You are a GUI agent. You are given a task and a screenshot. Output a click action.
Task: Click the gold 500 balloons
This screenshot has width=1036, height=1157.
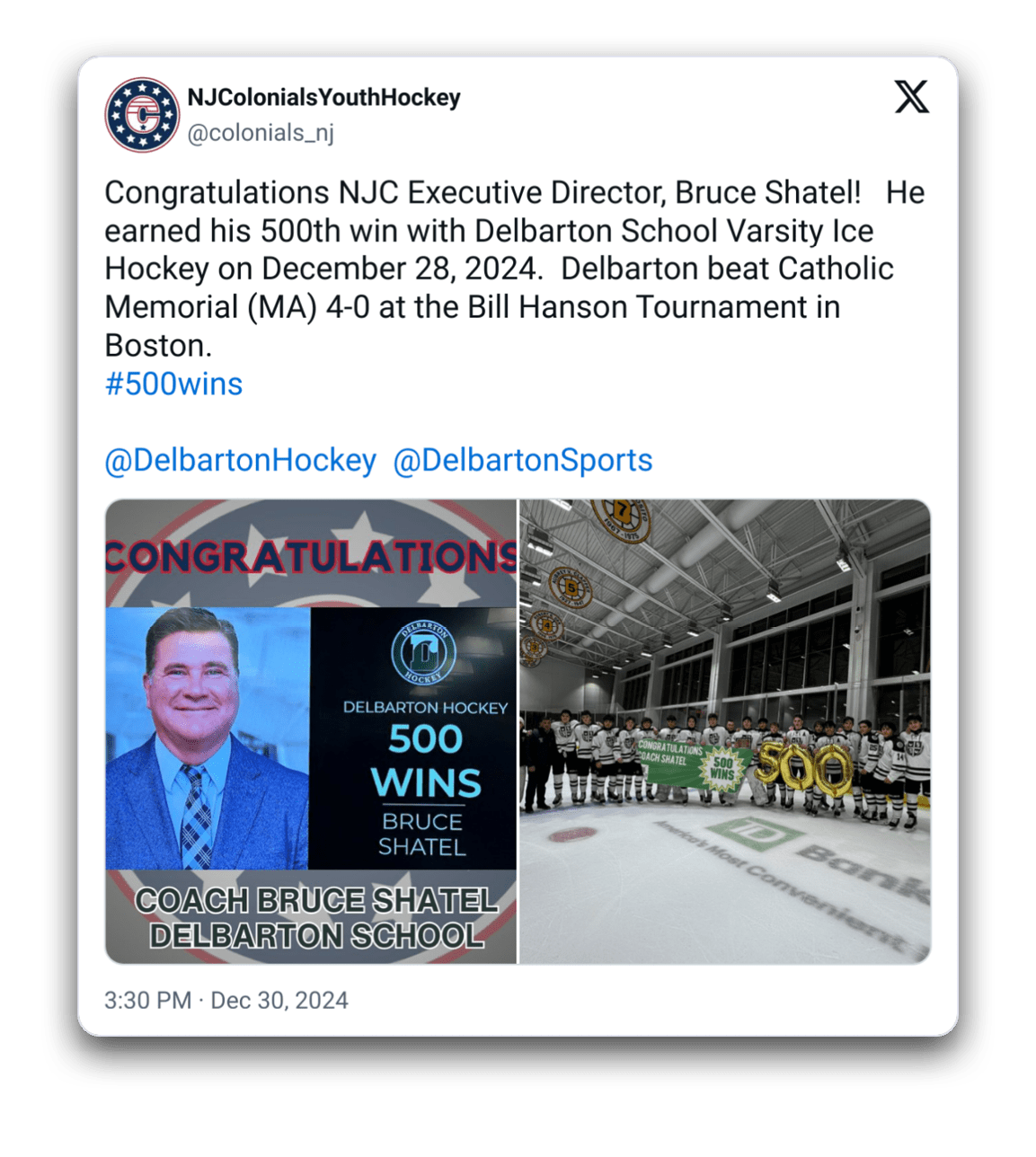click(x=803, y=768)
